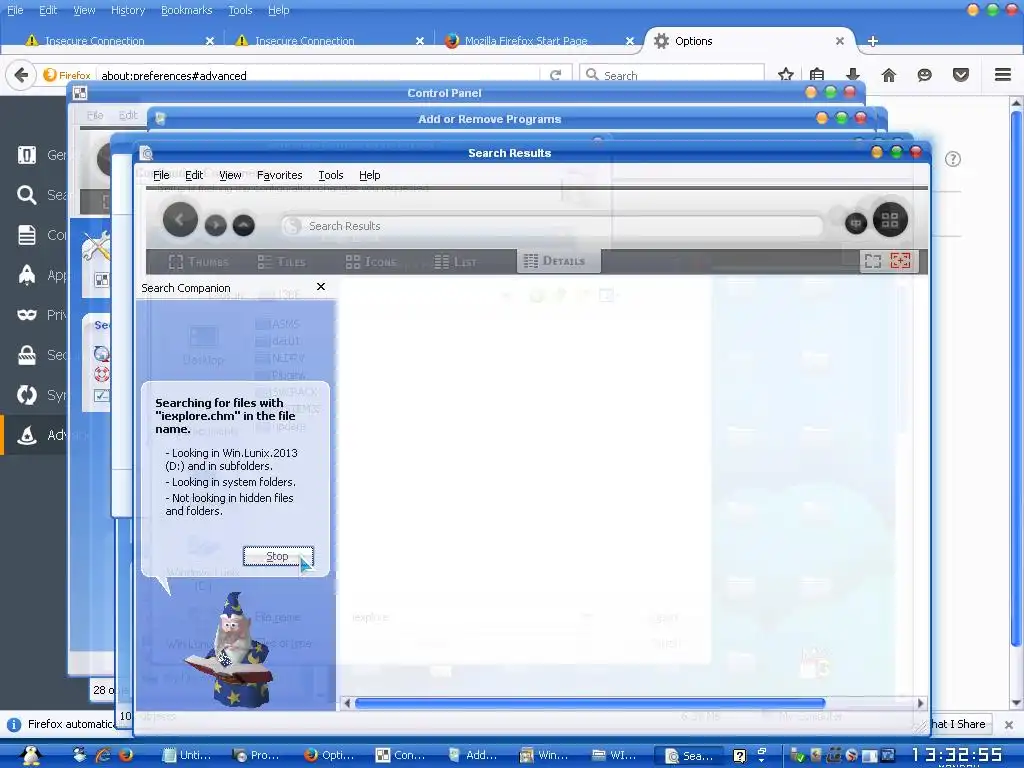
Task: Click the scroll left arrow in Search Results
Action: [347, 703]
